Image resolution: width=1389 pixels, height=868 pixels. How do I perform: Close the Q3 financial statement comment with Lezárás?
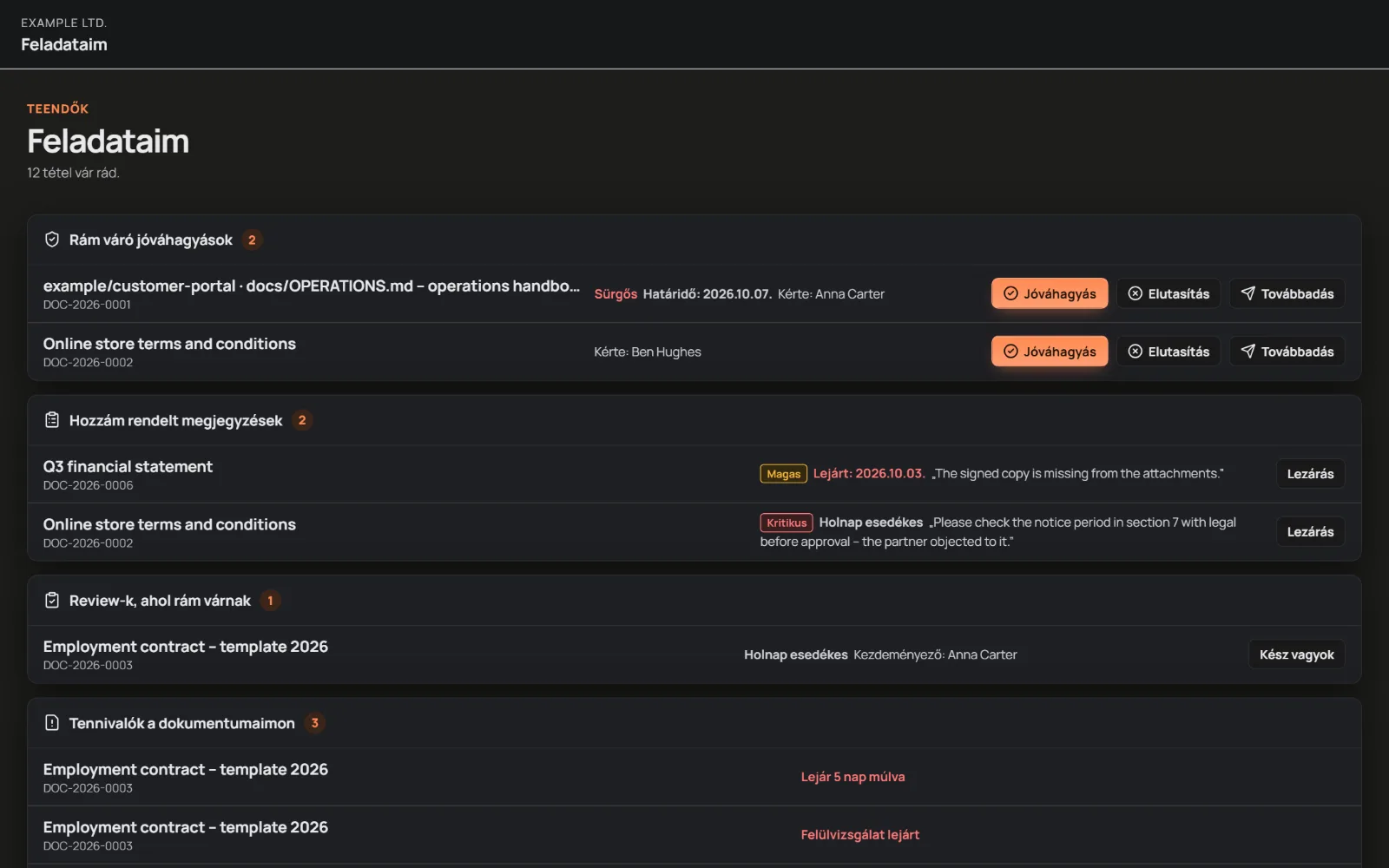1310,474
